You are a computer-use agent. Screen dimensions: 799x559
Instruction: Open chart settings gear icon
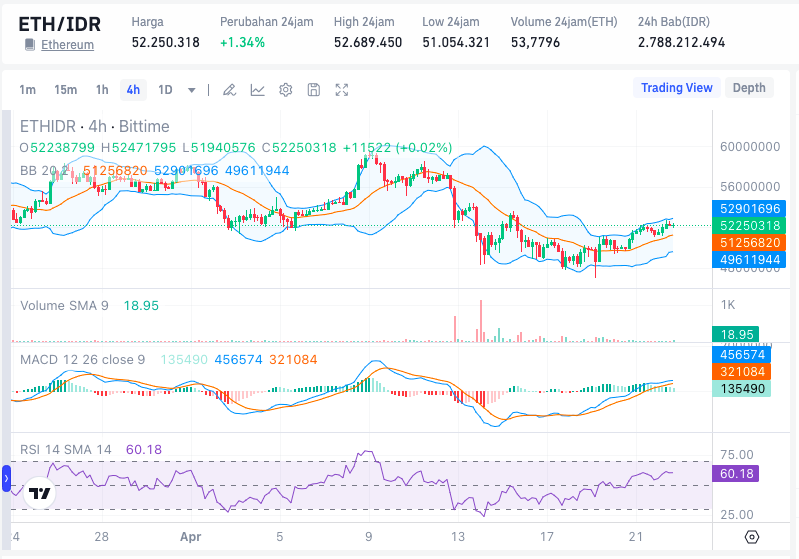[285, 90]
